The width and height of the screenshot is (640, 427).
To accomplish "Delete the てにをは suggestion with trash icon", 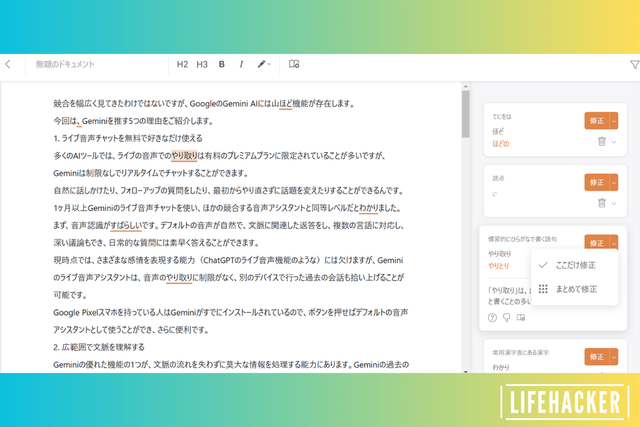I will point(601,142).
